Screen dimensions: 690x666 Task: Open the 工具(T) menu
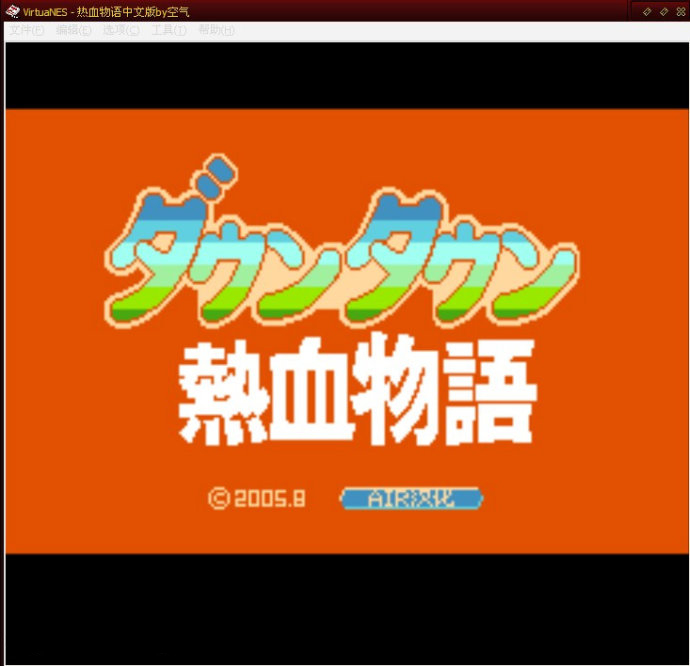[169, 30]
